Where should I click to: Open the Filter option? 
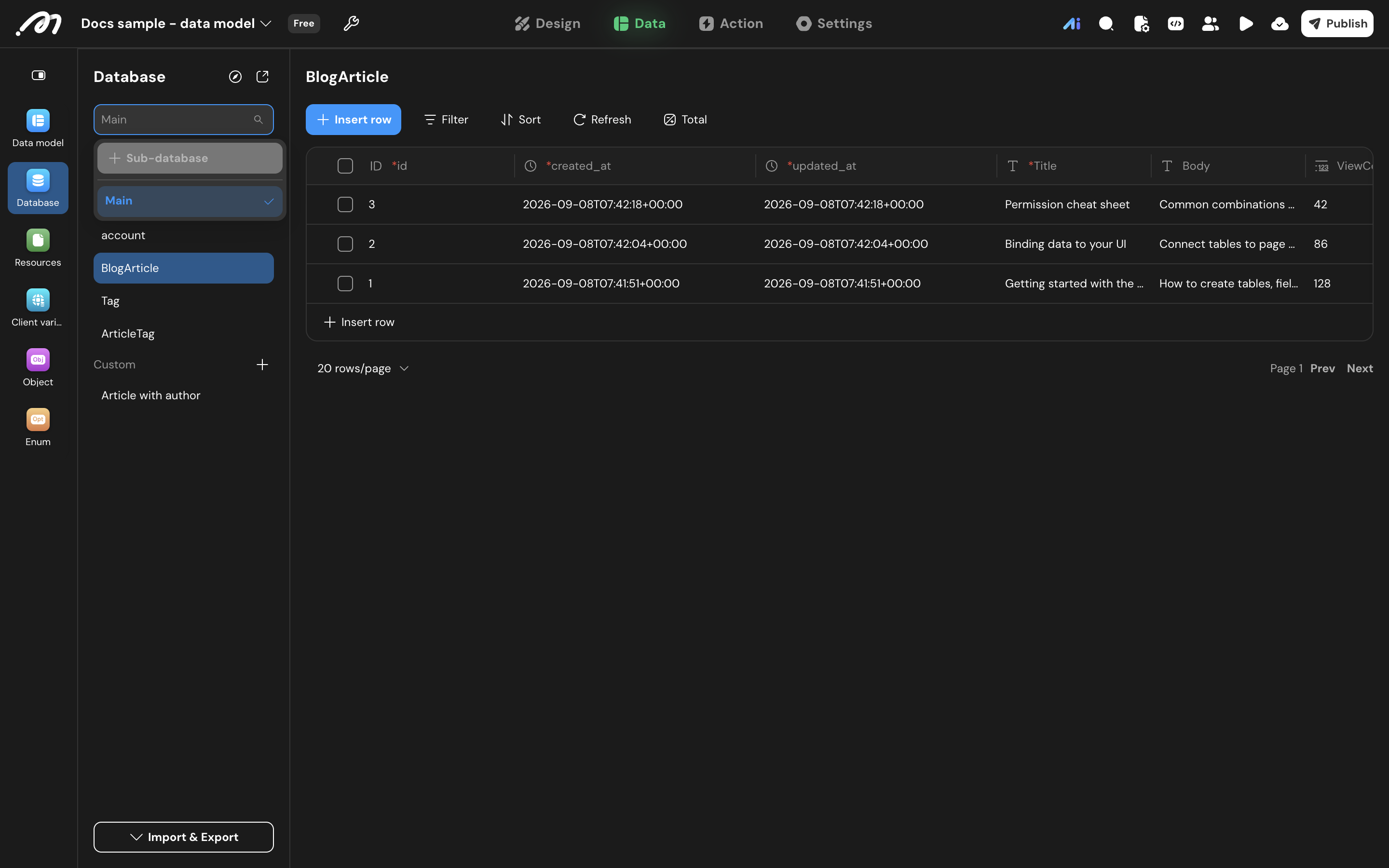(x=446, y=120)
